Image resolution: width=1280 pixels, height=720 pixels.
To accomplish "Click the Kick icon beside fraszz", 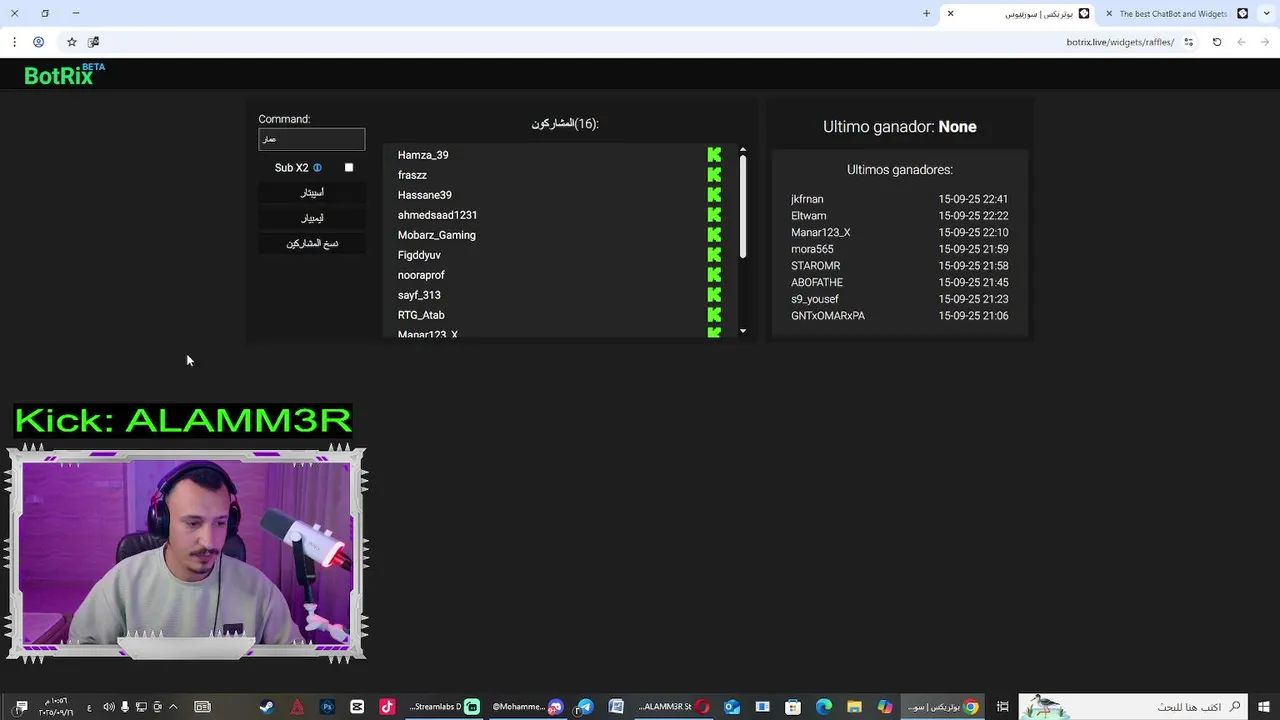I will point(714,175).
